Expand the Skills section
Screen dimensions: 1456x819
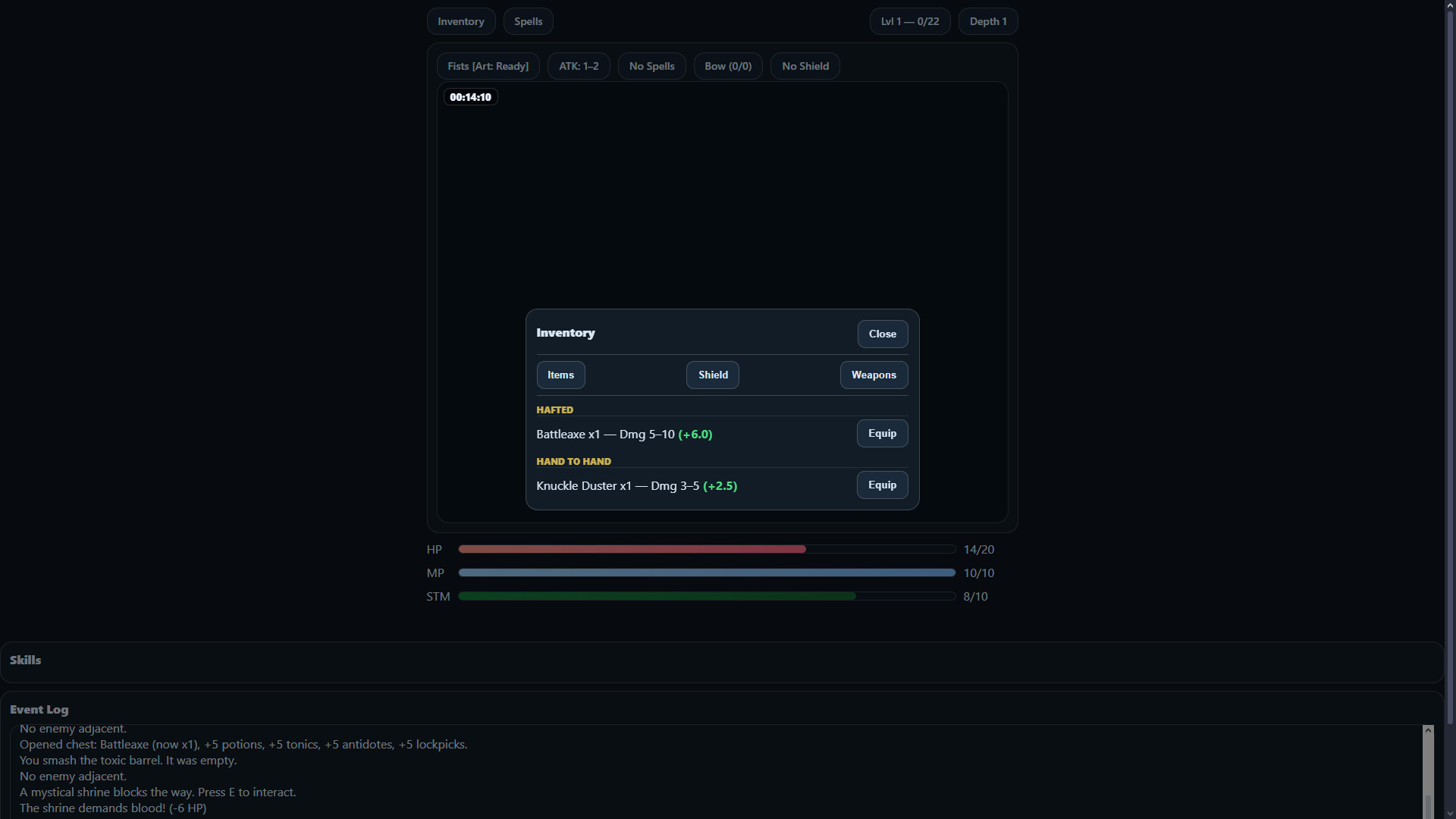coord(25,660)
